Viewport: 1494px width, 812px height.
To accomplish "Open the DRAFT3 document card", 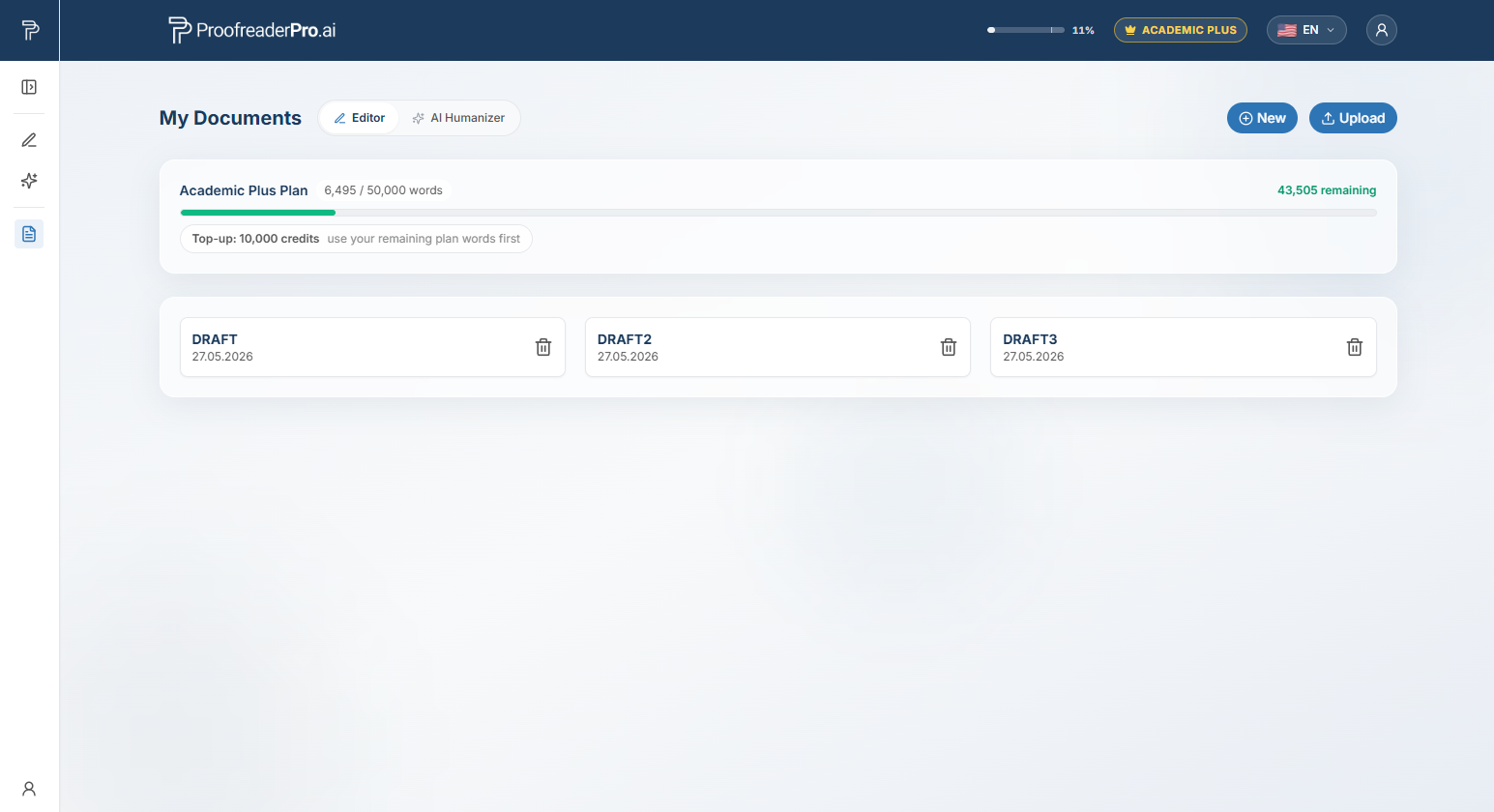I will coord(1184,347).
